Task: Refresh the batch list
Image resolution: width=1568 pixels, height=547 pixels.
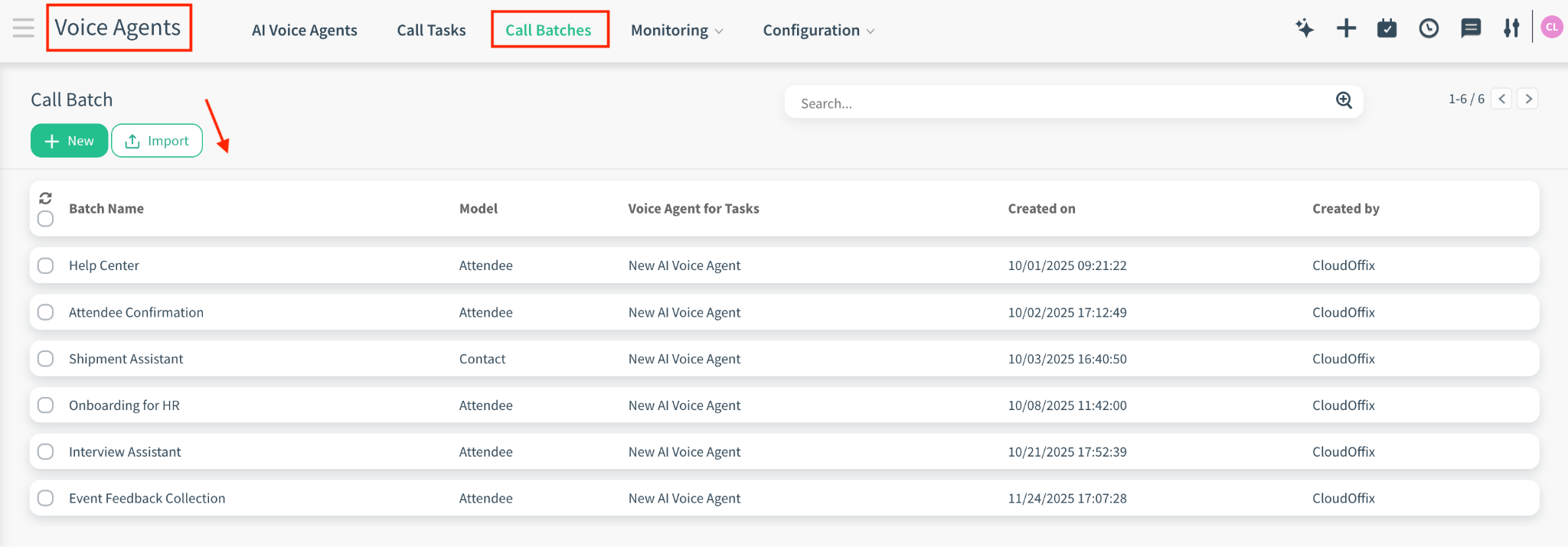Action: pyautogui.click(x=45, y=198)
